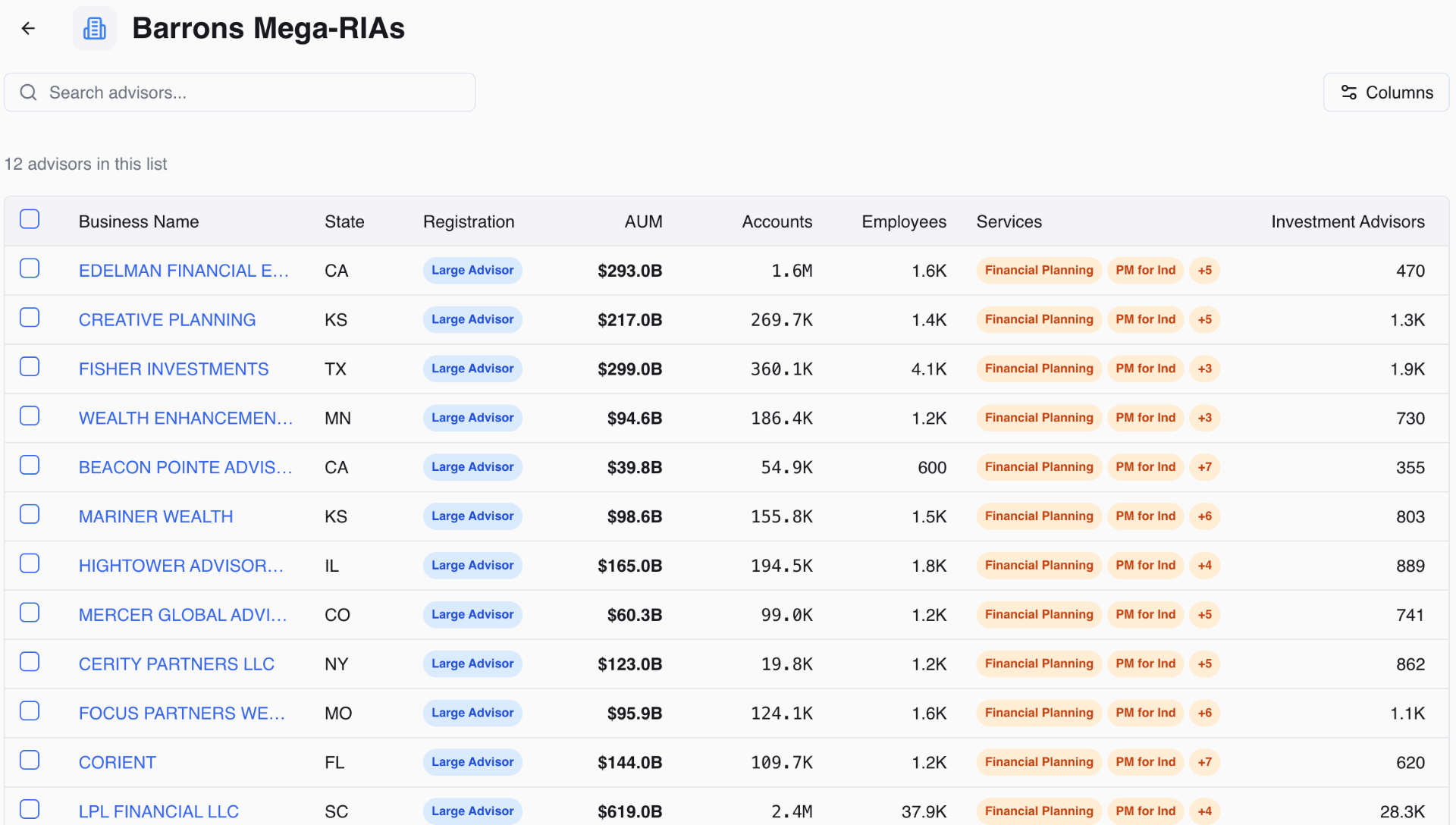Toggle the select-all checkbox in the header
Screen dimensions: 1456x825
(30, 218)
